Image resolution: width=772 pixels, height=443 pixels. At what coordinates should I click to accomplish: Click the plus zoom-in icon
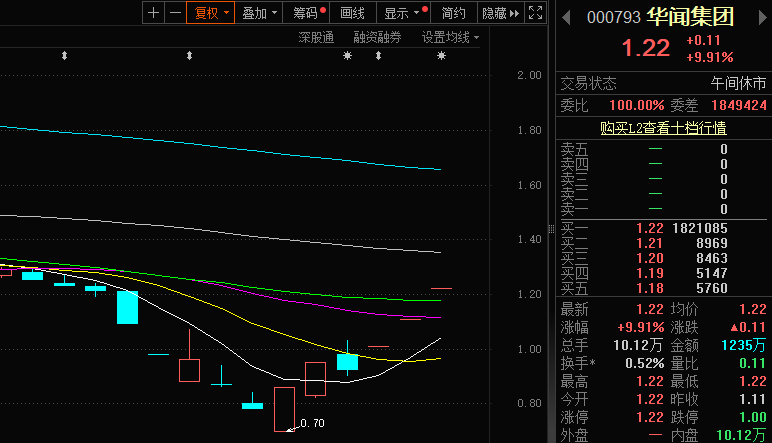click(153, 13)
